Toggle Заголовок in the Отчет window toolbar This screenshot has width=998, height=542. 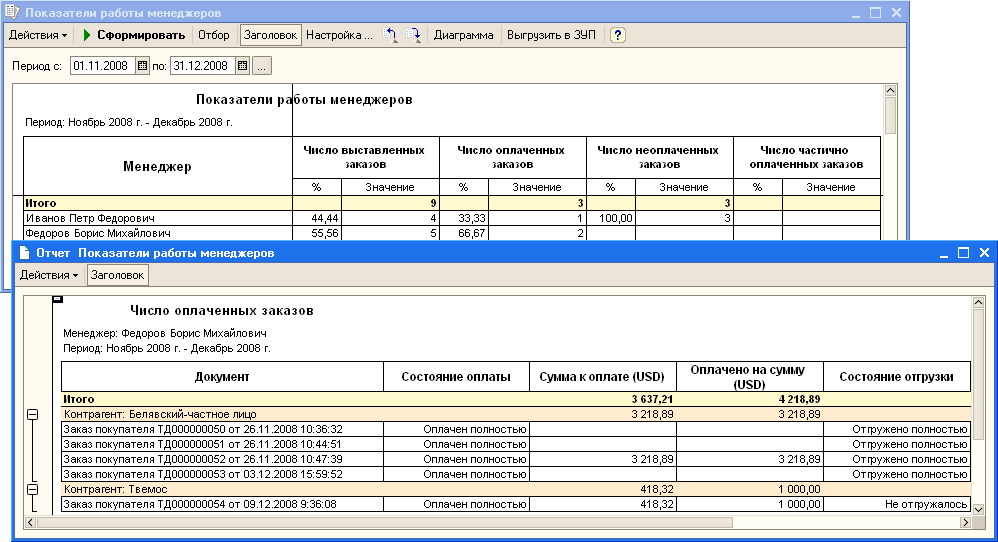click(x=117, y=275)
